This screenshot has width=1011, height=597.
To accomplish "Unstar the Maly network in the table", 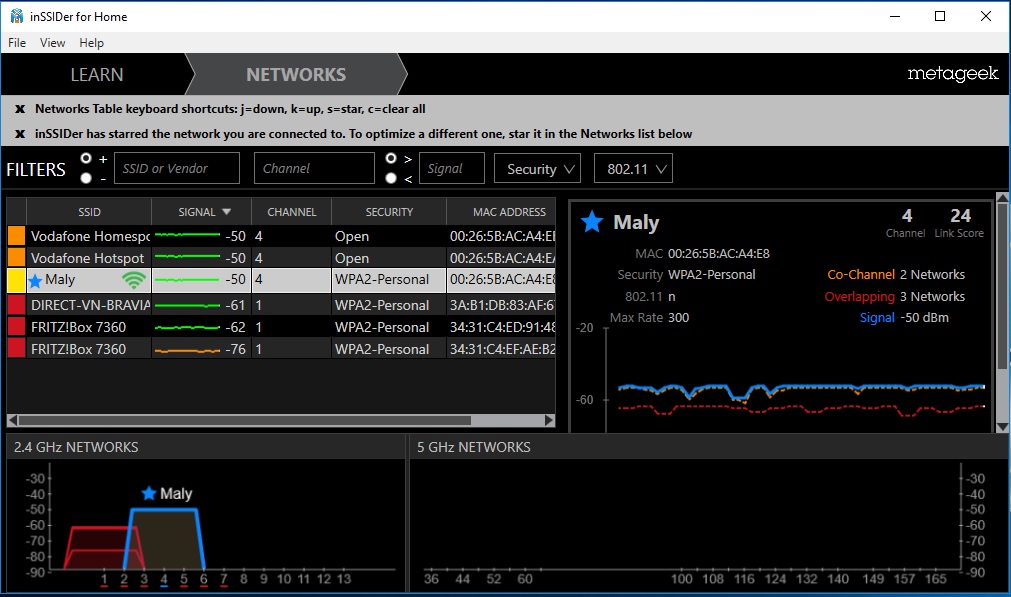I will point(35,280).
